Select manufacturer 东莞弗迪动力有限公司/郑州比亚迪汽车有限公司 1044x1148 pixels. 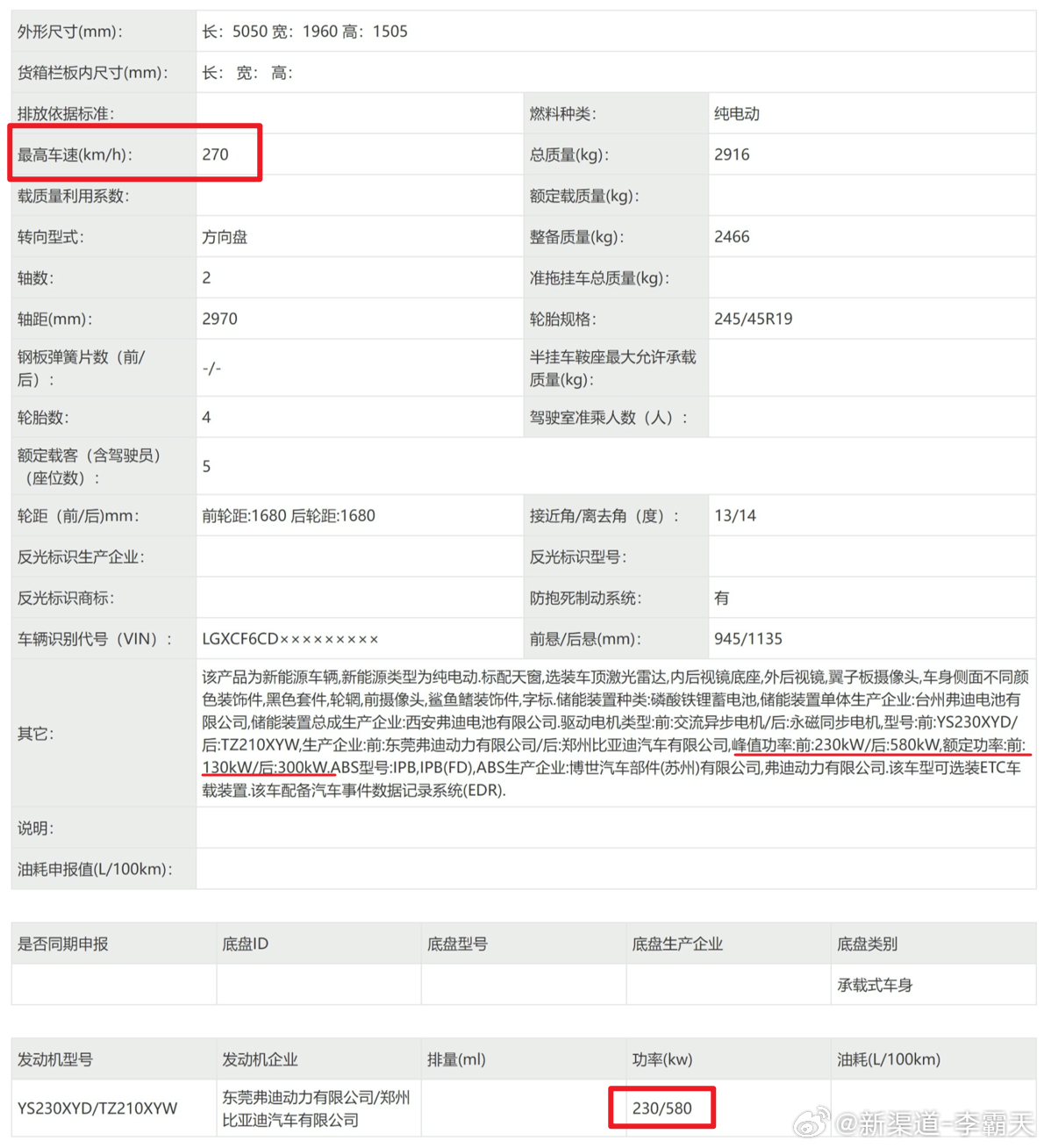click(x=316, y=1109)
